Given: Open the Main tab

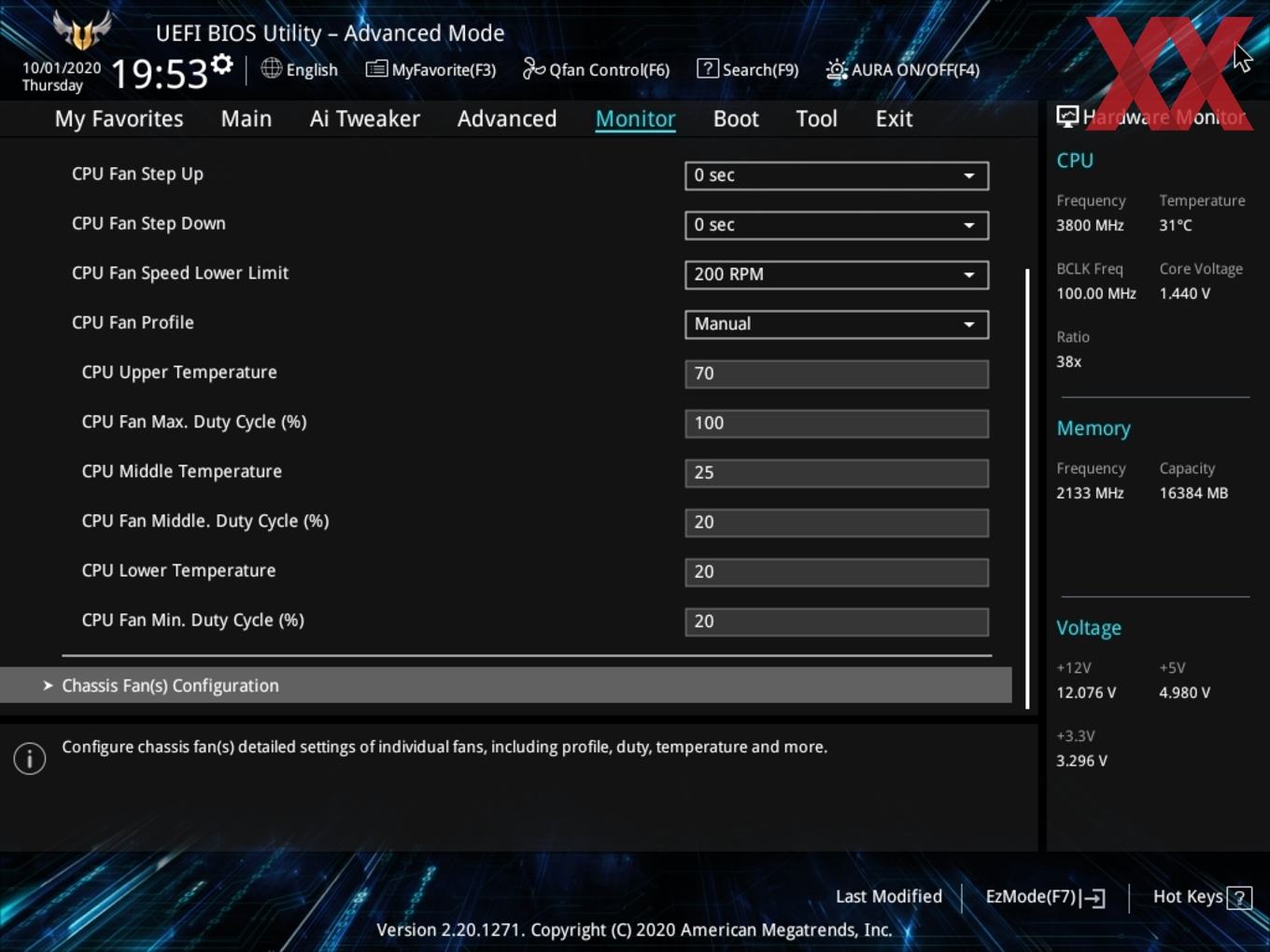Looking at the screenshot, I should (247, 119).
